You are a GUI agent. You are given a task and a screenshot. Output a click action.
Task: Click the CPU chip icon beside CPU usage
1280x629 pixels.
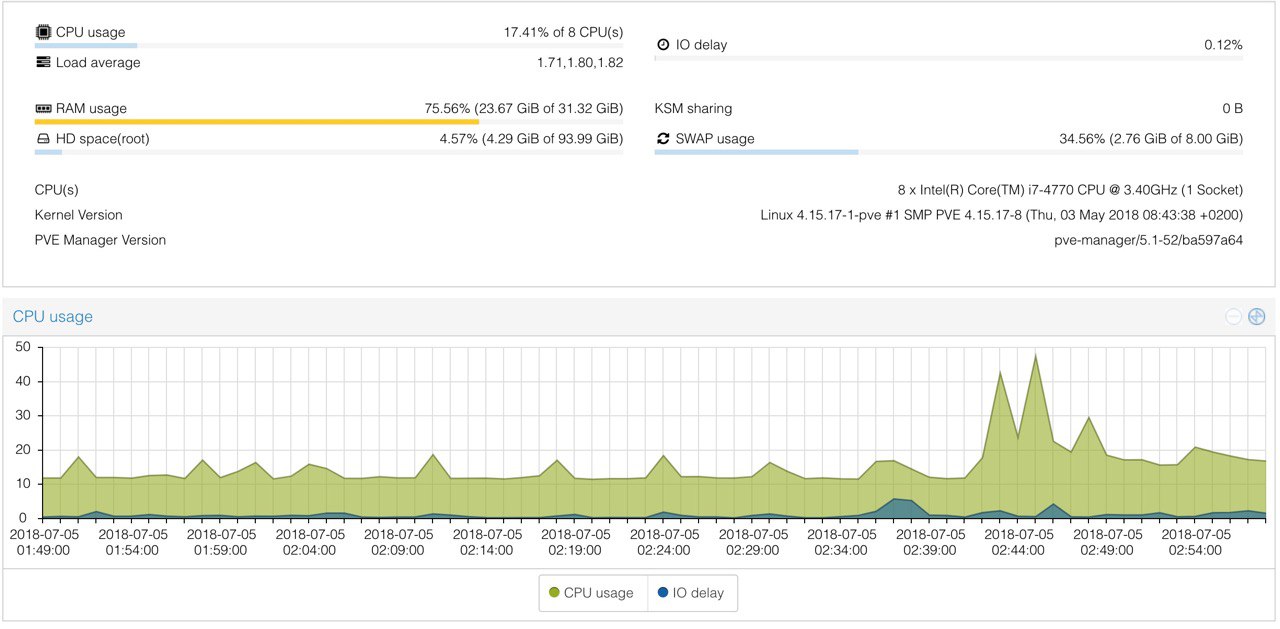(43, 32)
